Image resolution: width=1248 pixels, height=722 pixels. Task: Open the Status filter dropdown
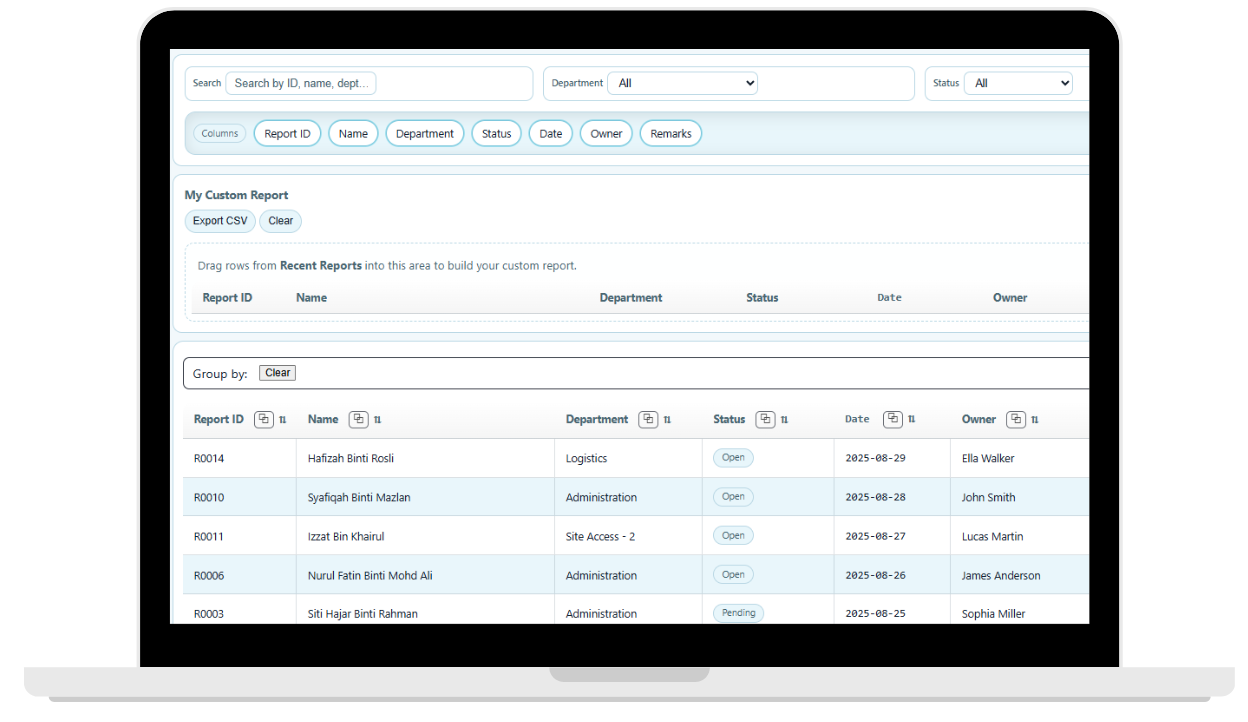[x=1019, y=83]
